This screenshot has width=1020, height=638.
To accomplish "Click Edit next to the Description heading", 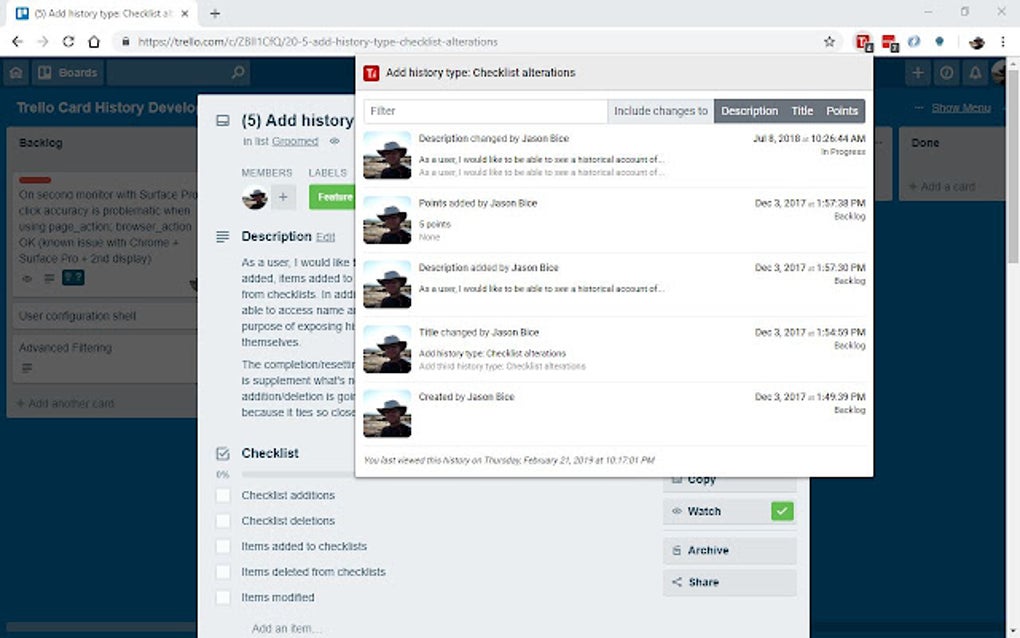I will point(324,237).
